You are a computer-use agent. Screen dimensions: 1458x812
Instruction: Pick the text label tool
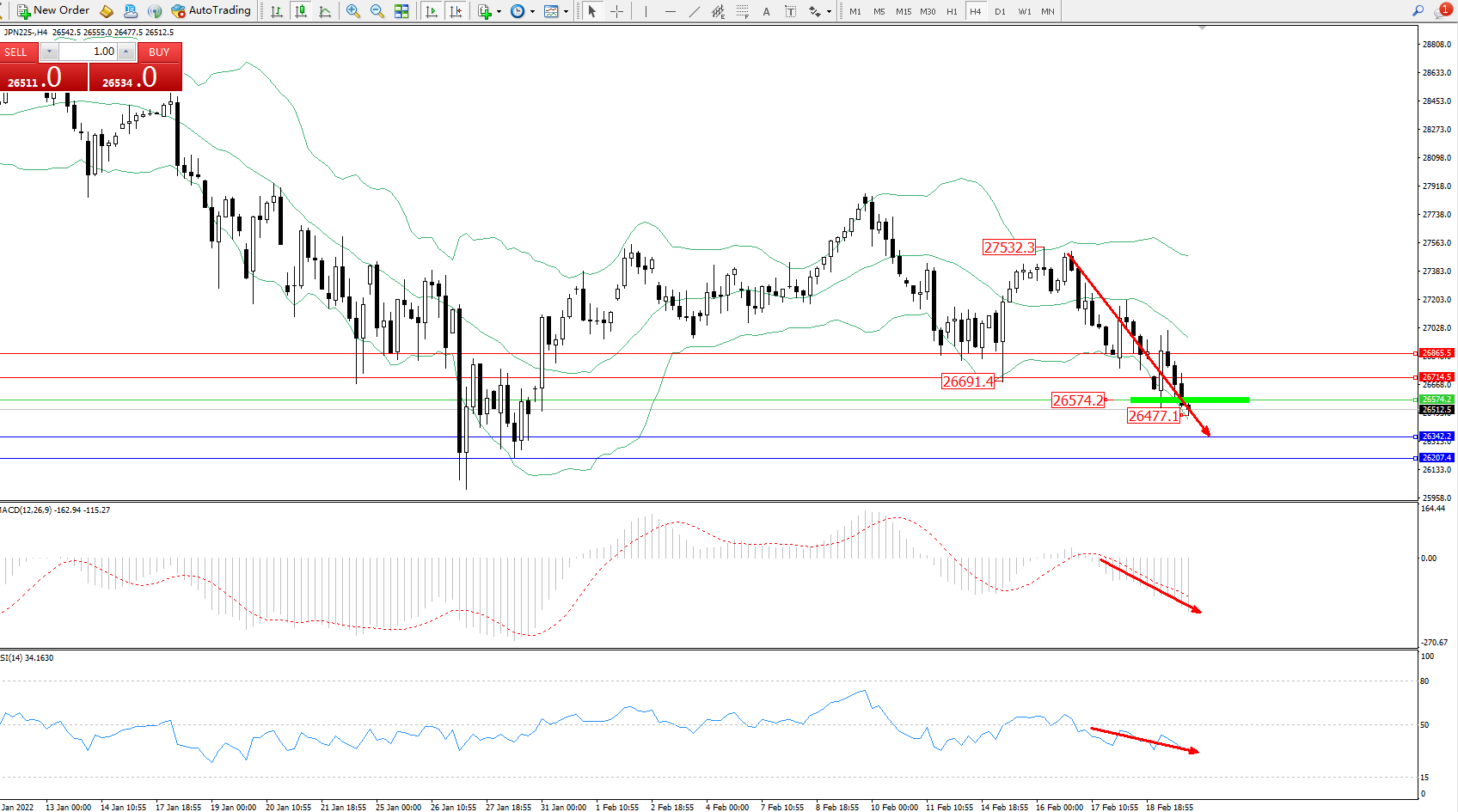[766, 11]
